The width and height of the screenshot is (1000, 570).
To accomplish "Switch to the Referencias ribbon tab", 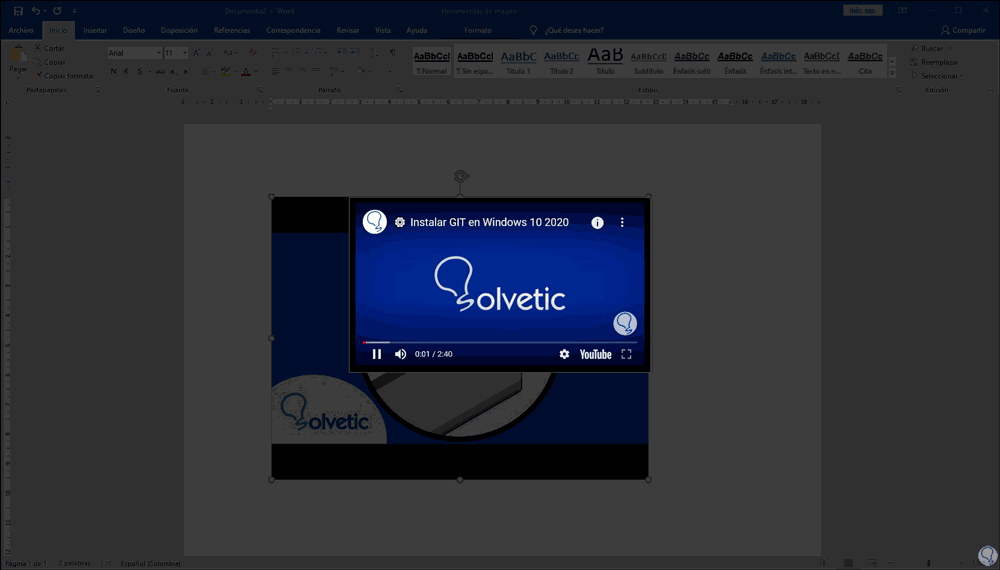I will (232, 30).
